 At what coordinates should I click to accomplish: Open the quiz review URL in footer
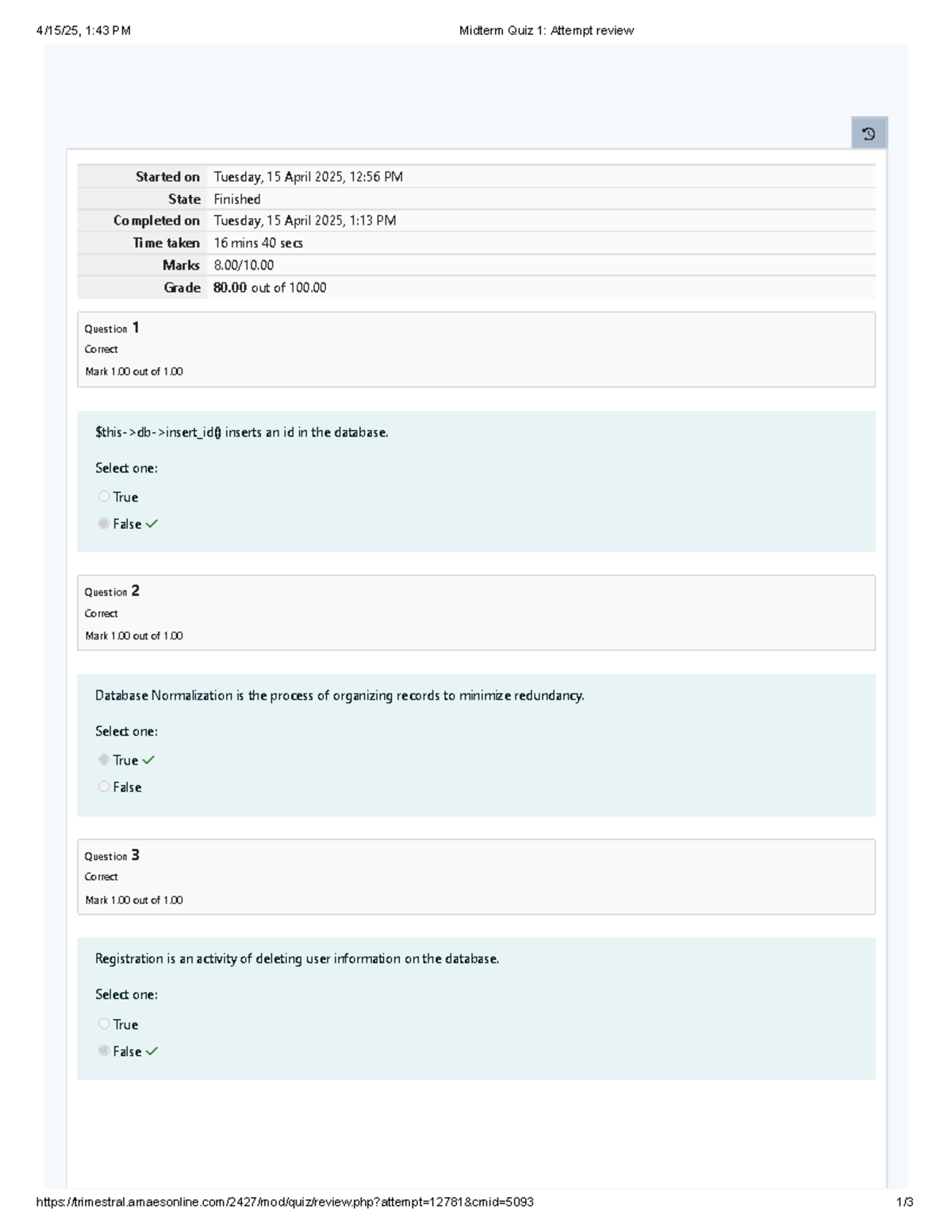pyautogui.click(x=285, y=1202)
